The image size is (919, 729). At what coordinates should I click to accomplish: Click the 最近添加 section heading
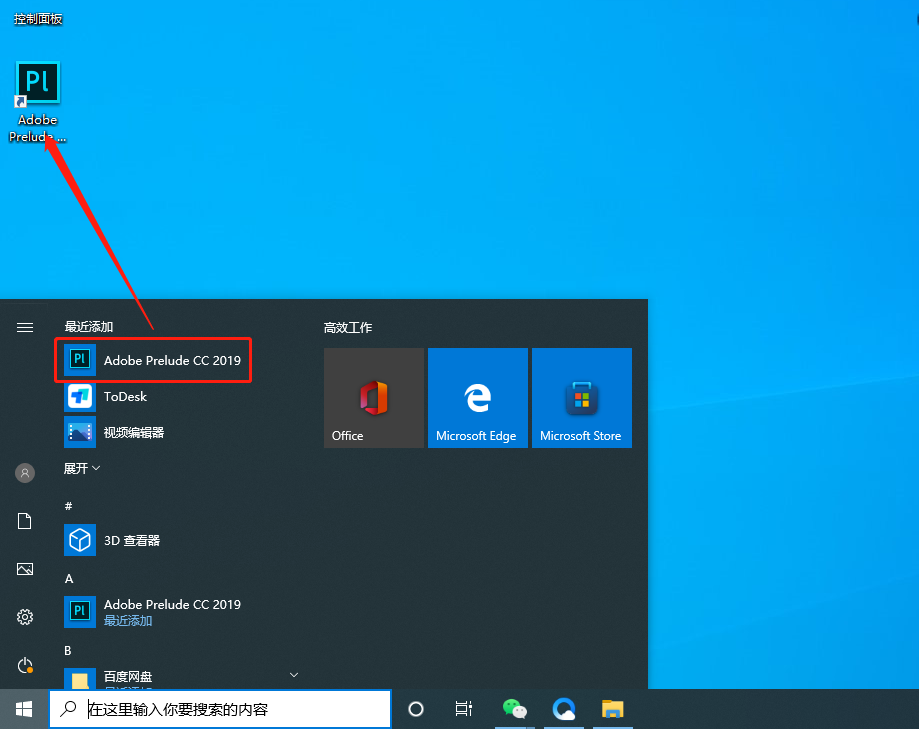(x=89, y=326)
